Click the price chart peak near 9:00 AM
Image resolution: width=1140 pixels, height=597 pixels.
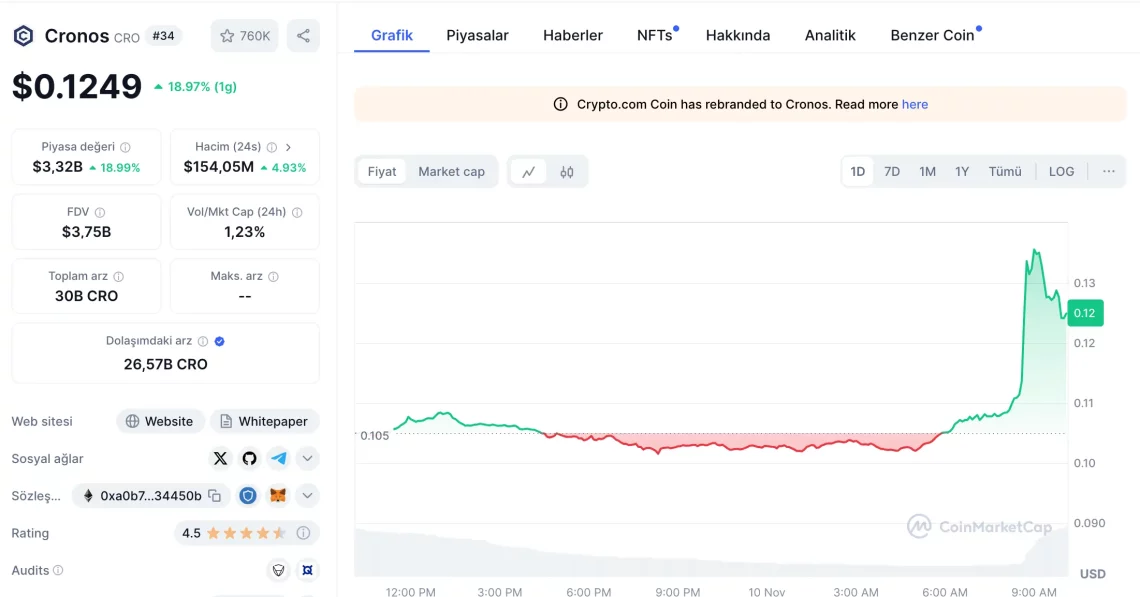pos(1035,252)
